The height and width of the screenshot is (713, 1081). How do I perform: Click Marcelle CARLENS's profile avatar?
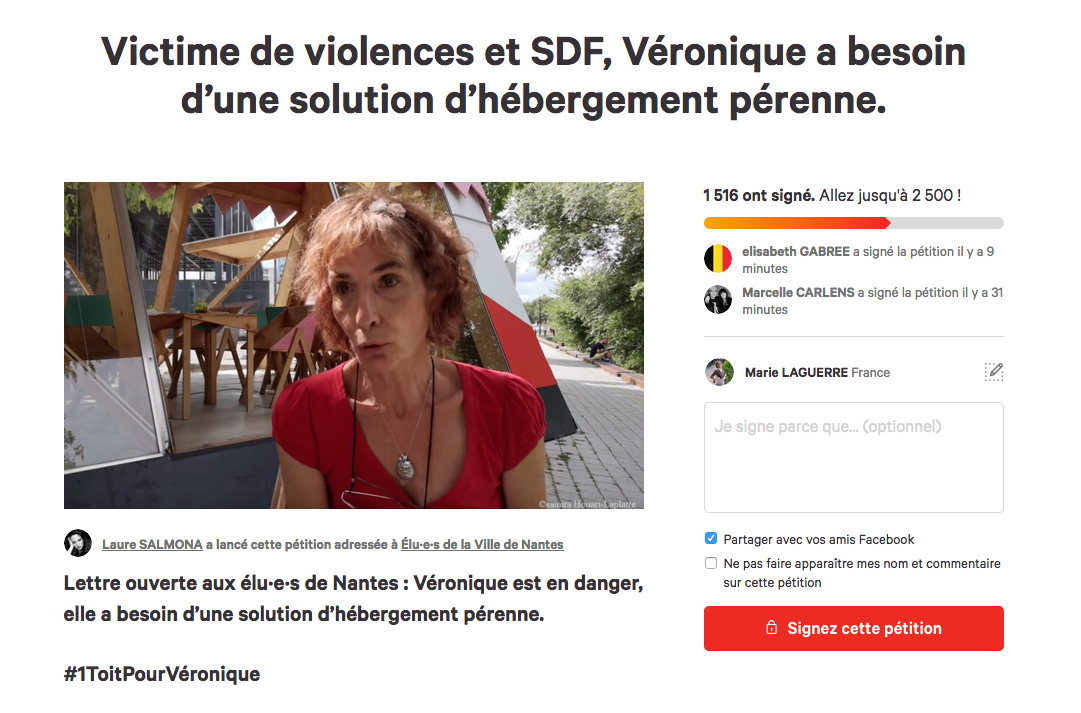[718, 300]
